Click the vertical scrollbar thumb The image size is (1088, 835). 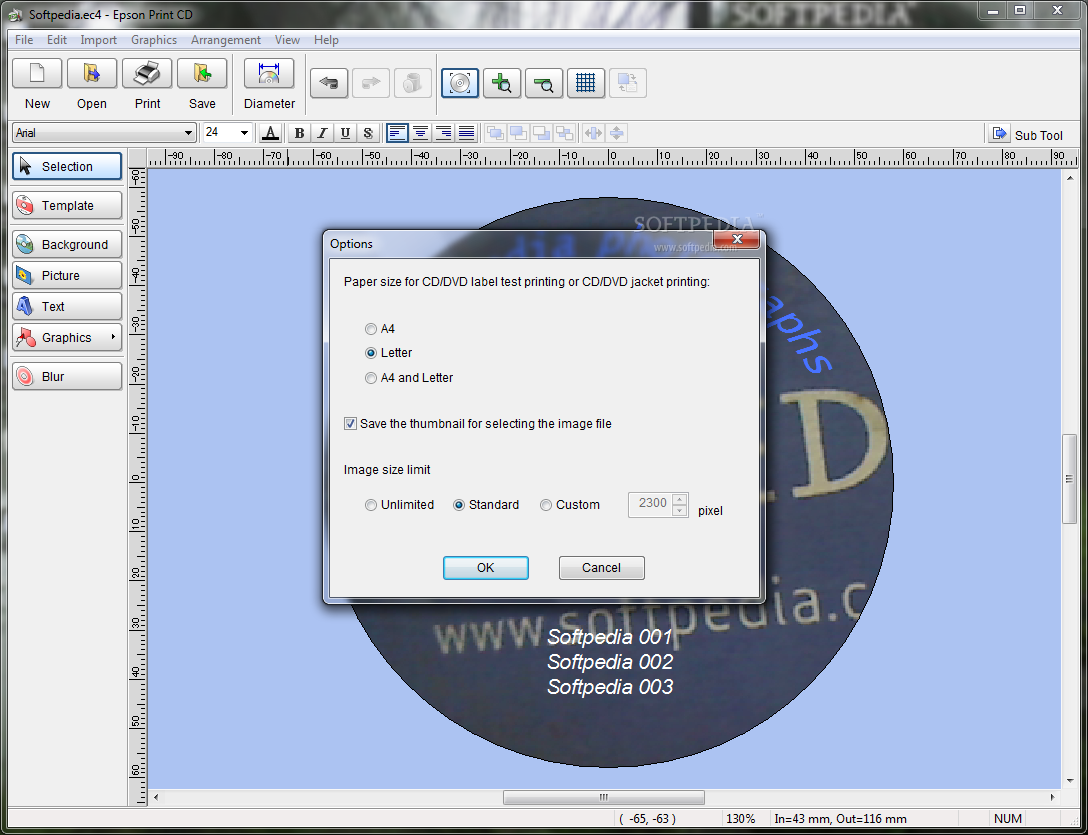click(x=1069, y=479)
